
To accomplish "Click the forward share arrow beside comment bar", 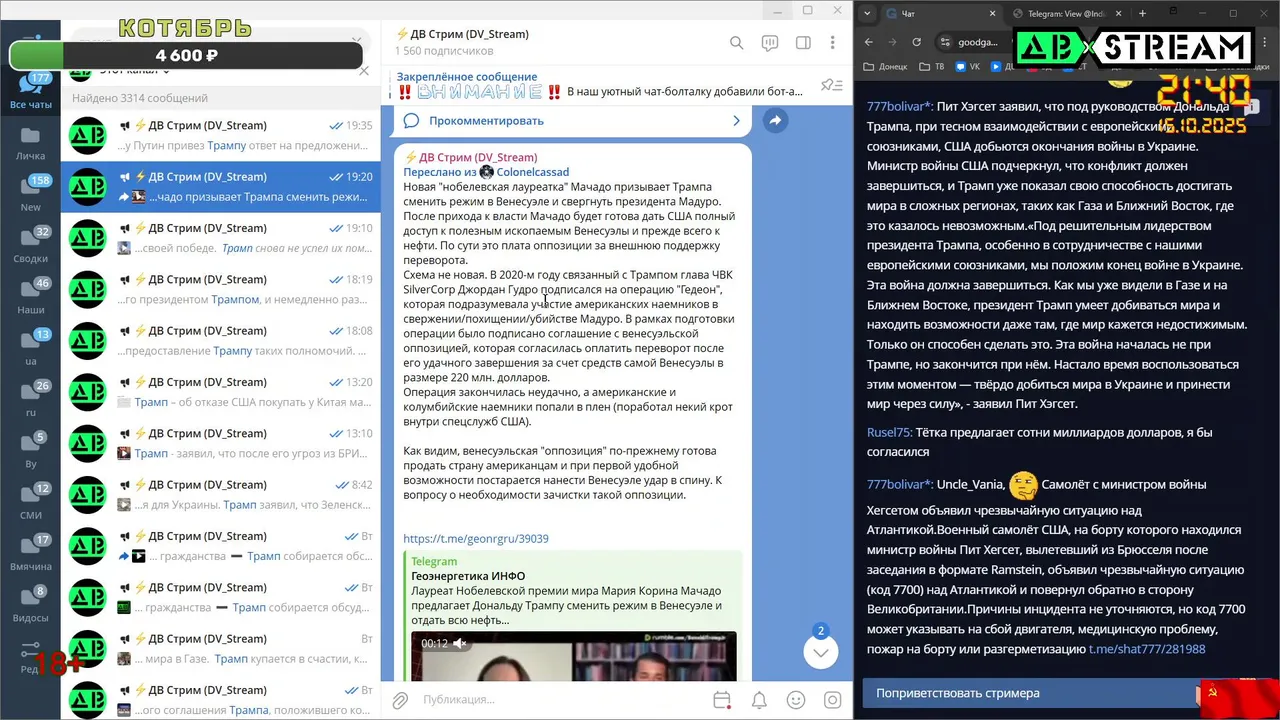I will point(774,121).
